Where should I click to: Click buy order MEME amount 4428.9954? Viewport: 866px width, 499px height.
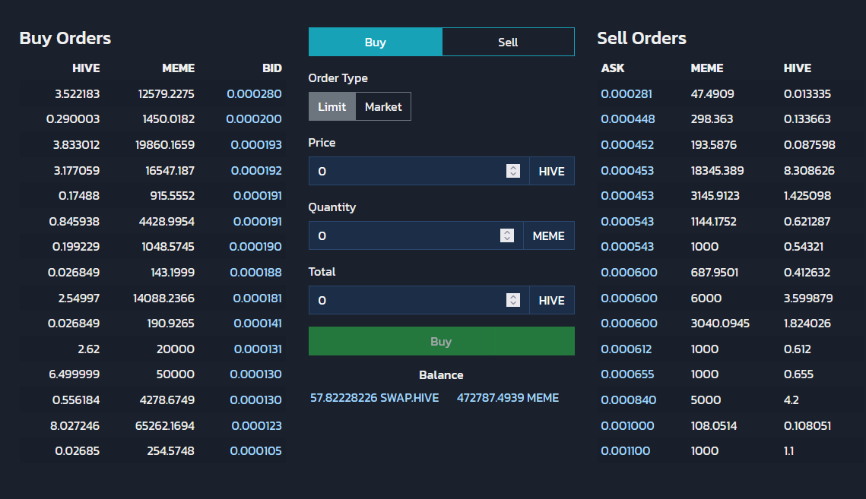(167, 221)
